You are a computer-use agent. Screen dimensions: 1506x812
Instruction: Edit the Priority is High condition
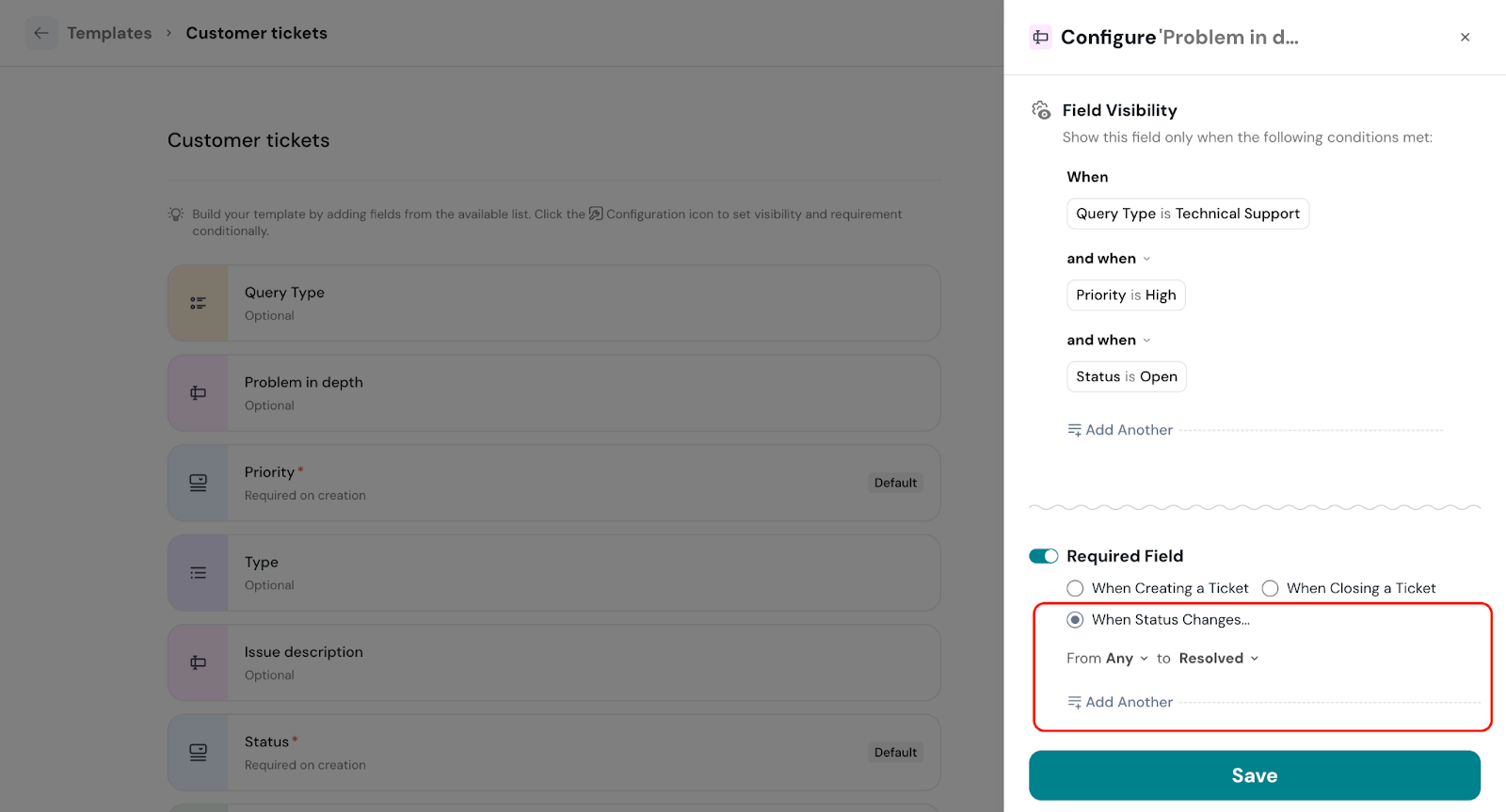click(1126, 295)
